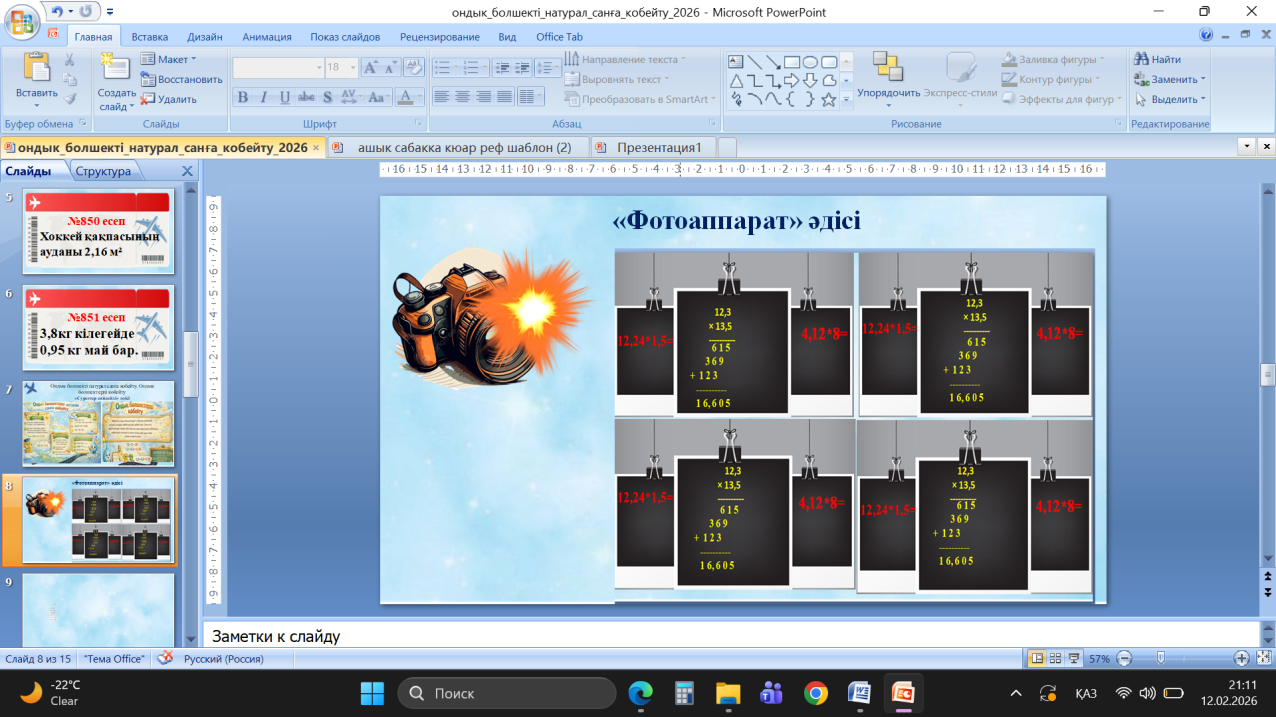Open the Calculator from the taskbar
This screenshot has width=1276, height=717.
pyautogui.click(x=684, y=693)
